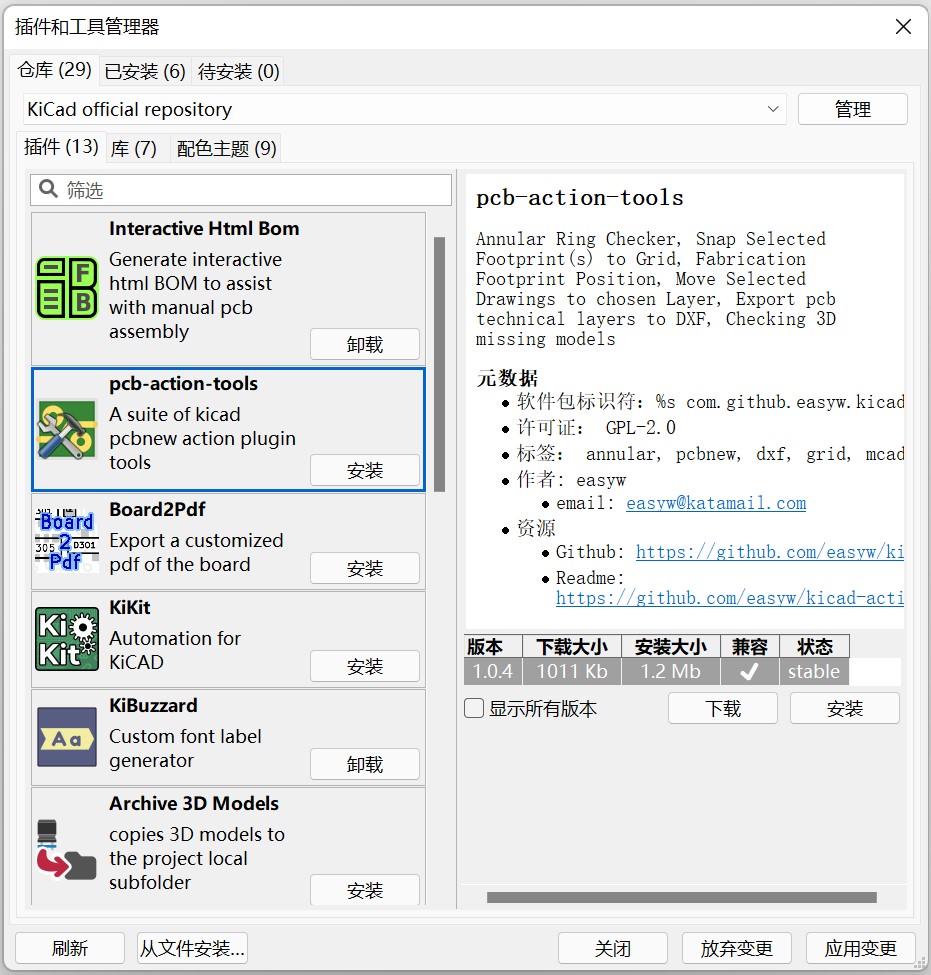Click the 安装大小 column header
The height and width of the screenshot is (975, 931).
670,647
